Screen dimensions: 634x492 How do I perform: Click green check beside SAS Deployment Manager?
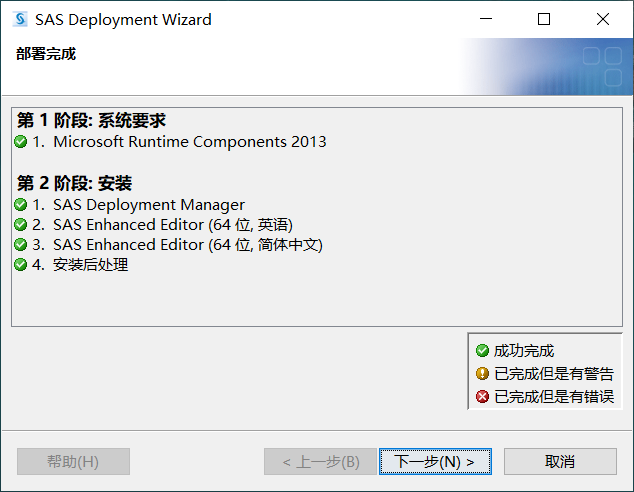pyautogui.click(x=21, y=205)
